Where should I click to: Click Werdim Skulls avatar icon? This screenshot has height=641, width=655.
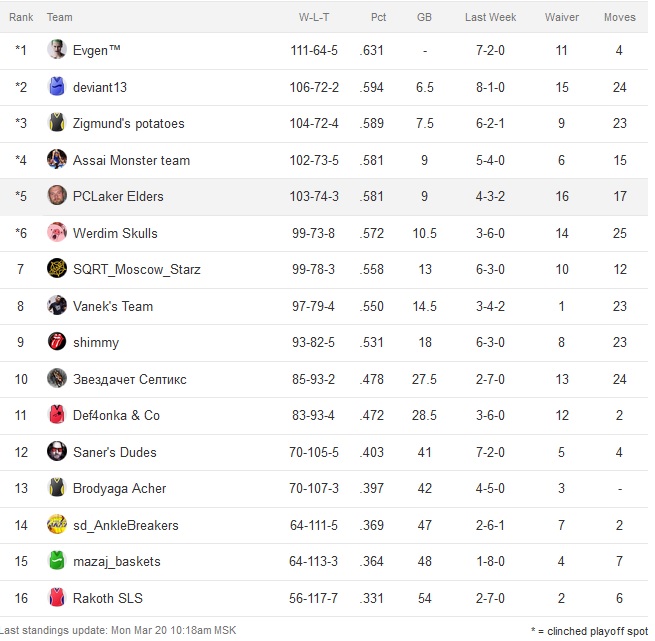57,233
